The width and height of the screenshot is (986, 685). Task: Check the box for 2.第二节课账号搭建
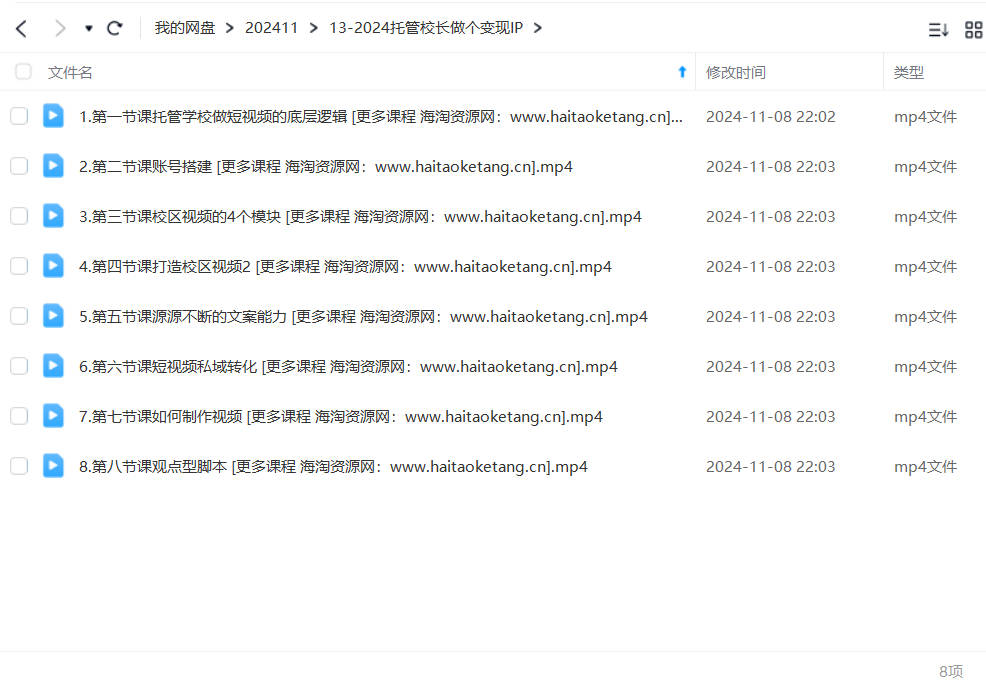[19, 166]
